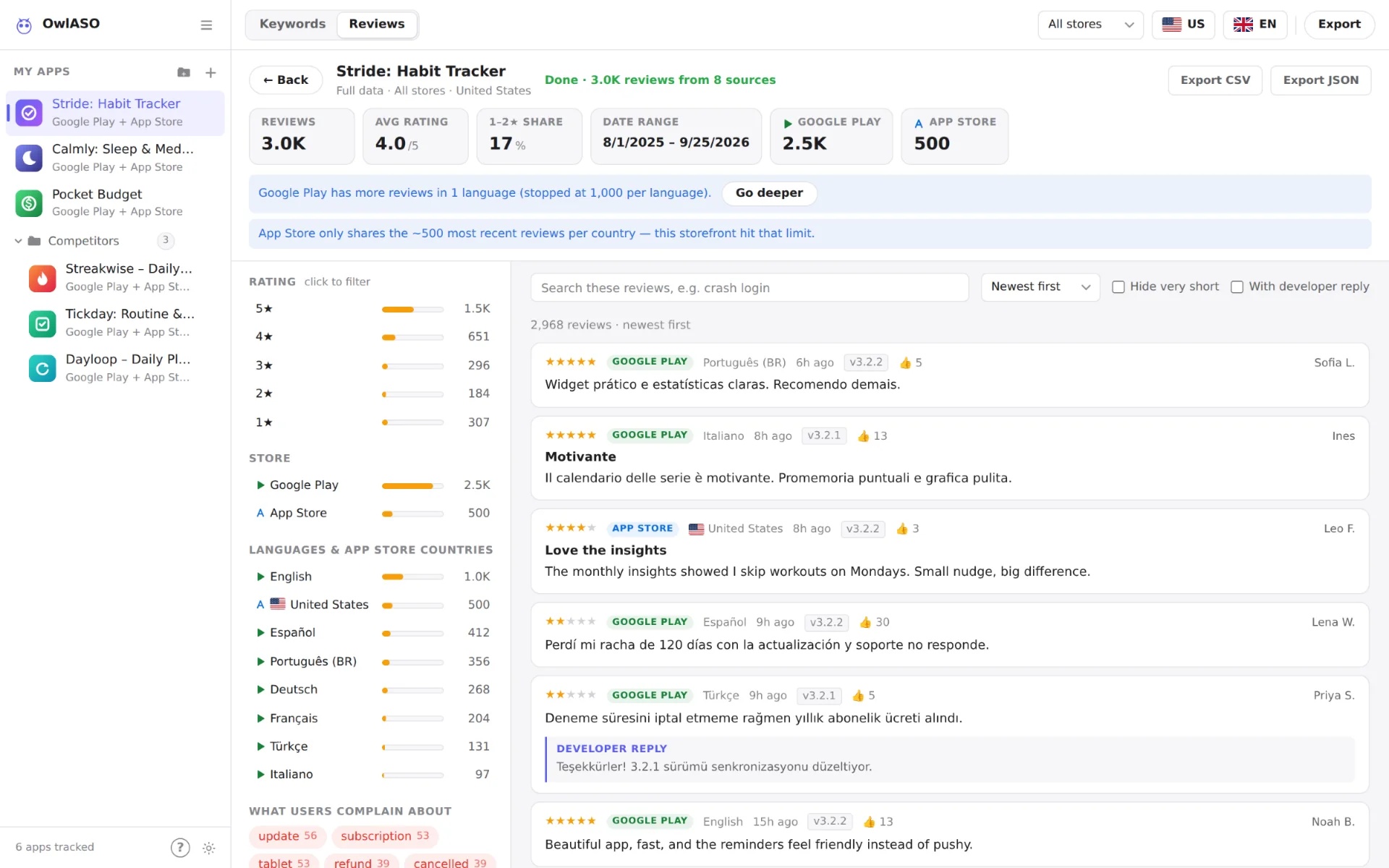The width and height of the screenshot is (1389, 868).
Task: Add an app with the plus icon
Action: point(211,72)
